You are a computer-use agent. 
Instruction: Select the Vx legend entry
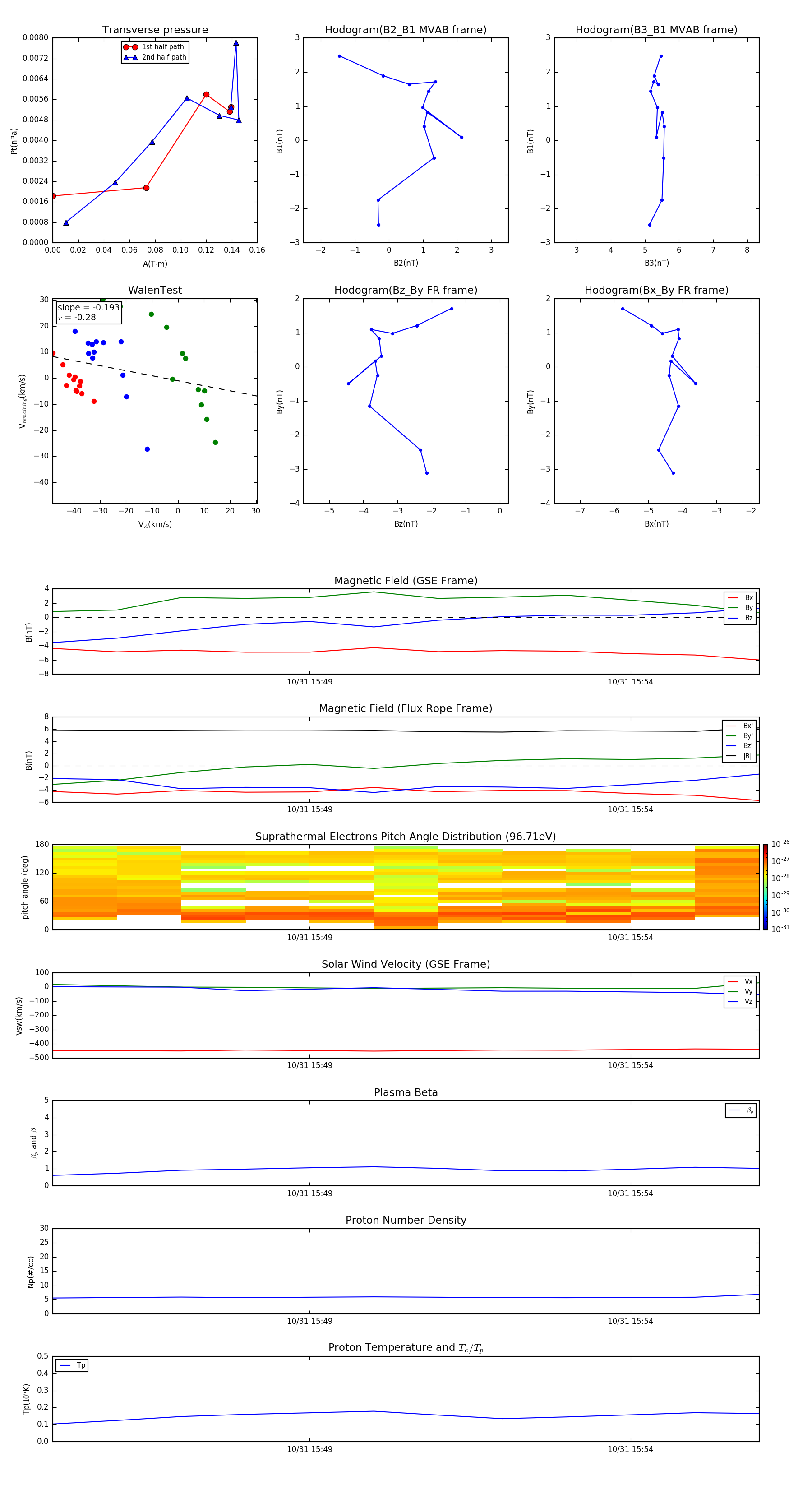pos(740,981)
